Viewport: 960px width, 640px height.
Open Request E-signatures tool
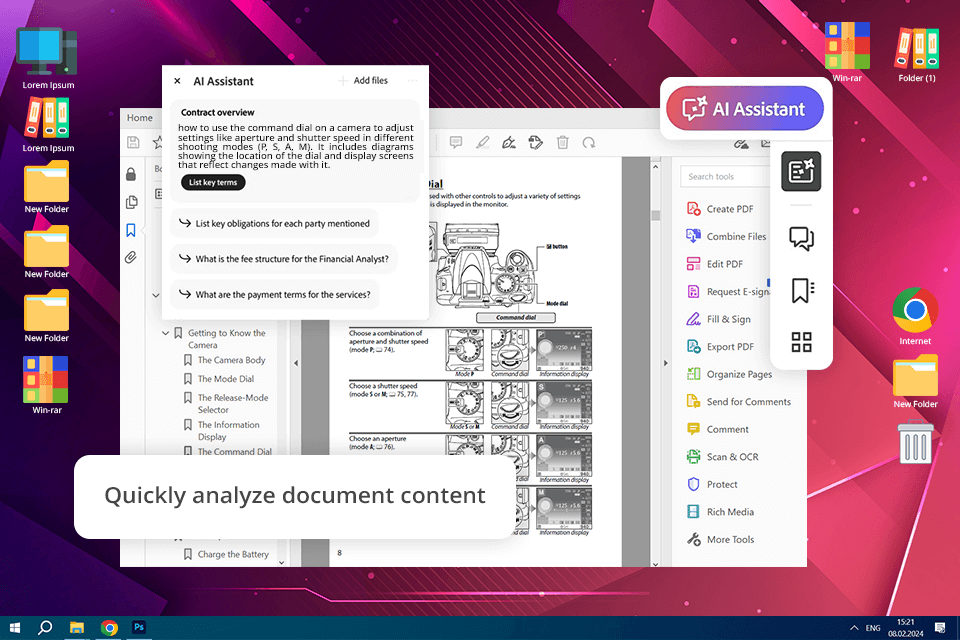point(728,292)
